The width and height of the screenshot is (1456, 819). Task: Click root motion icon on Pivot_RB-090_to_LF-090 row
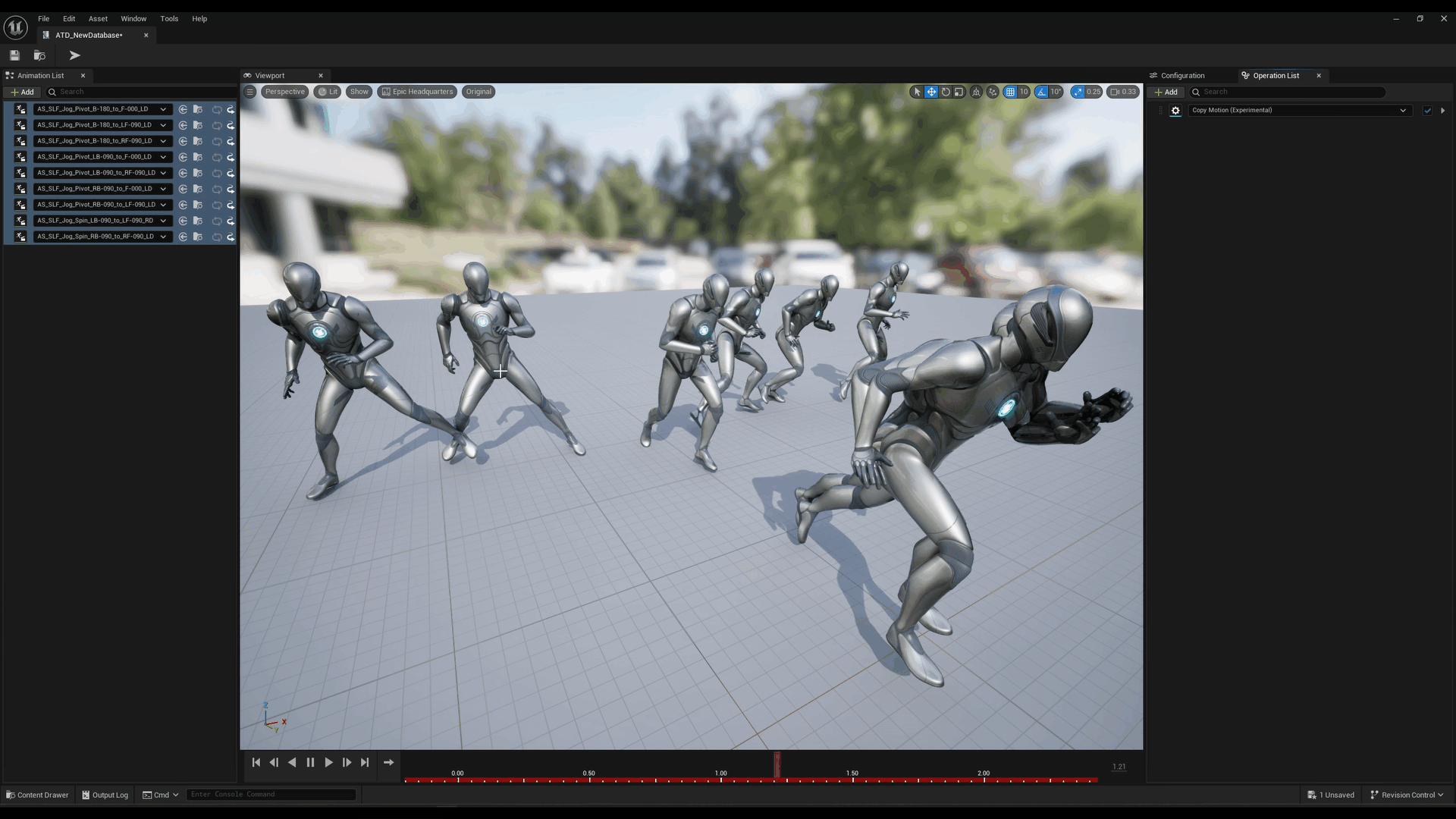(231, 205)
